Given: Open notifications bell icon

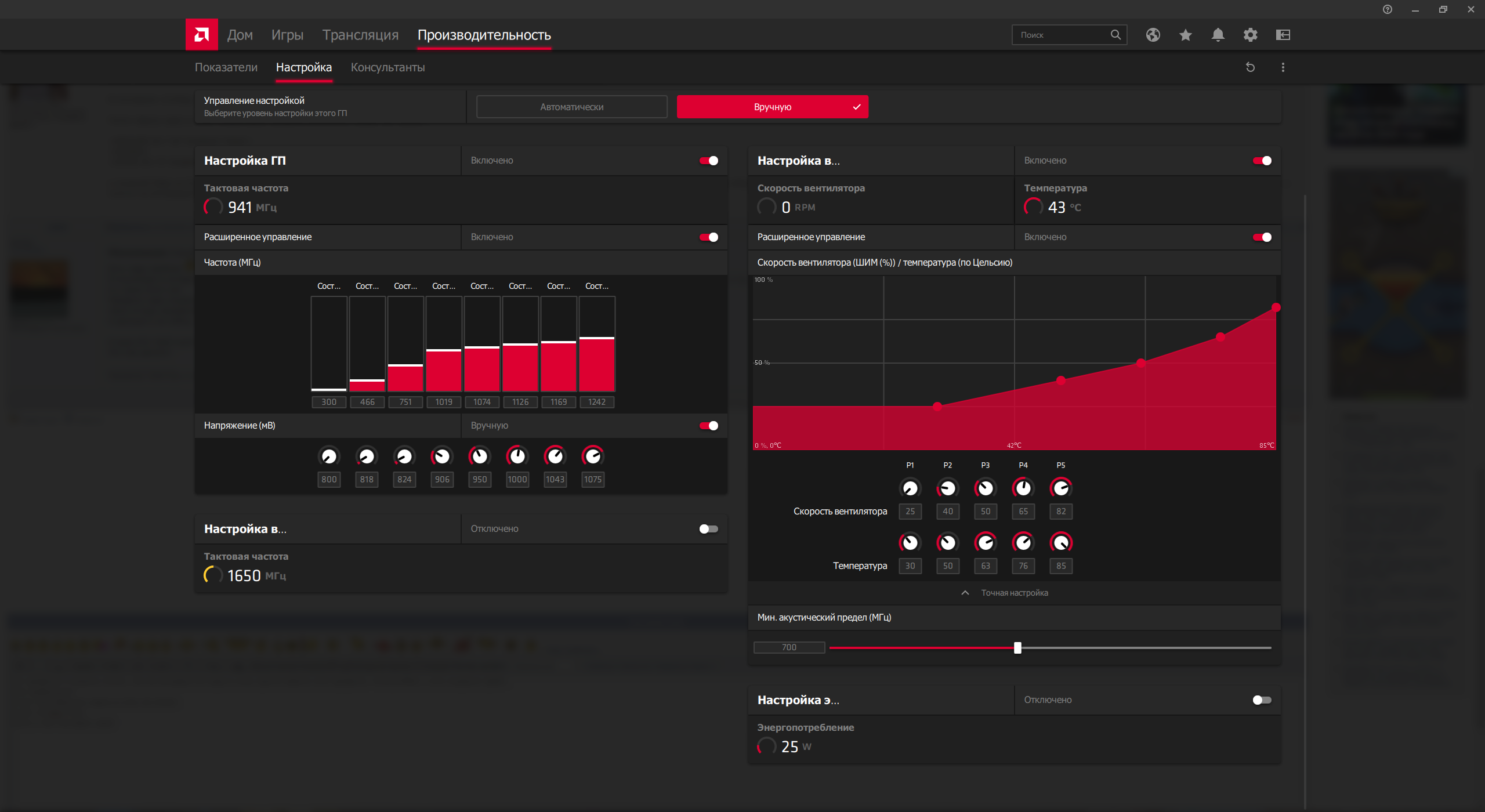Looking at the screenshot, I should tap(1218, 35).
